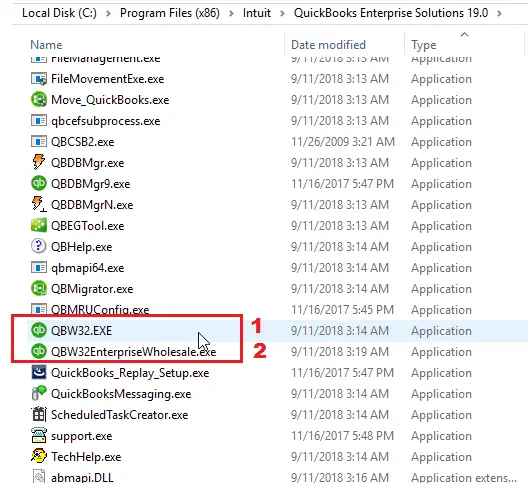Click date 11/26/2009 3:21 AM for QBCSB2.exe

click(343, 142)
